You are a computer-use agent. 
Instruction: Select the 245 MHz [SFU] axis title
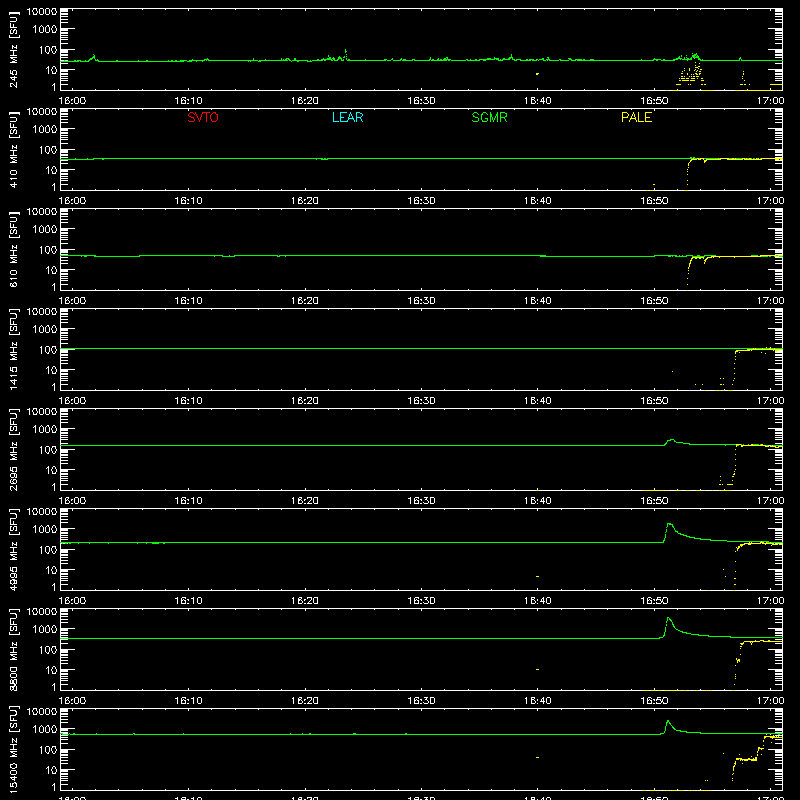click(13, 49)
